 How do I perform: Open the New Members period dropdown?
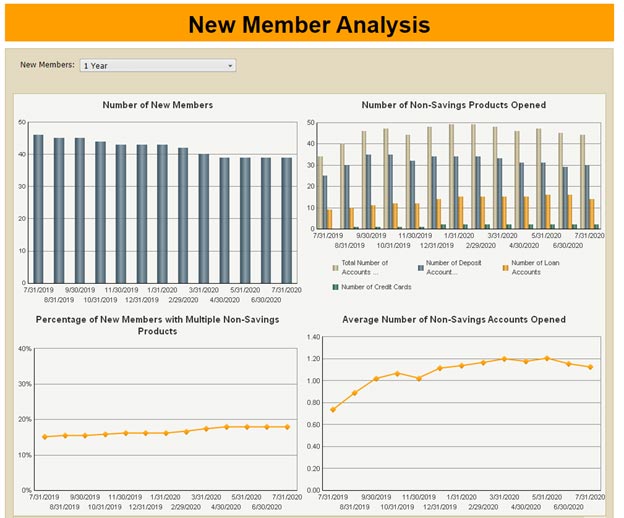[x=157, y=65]
